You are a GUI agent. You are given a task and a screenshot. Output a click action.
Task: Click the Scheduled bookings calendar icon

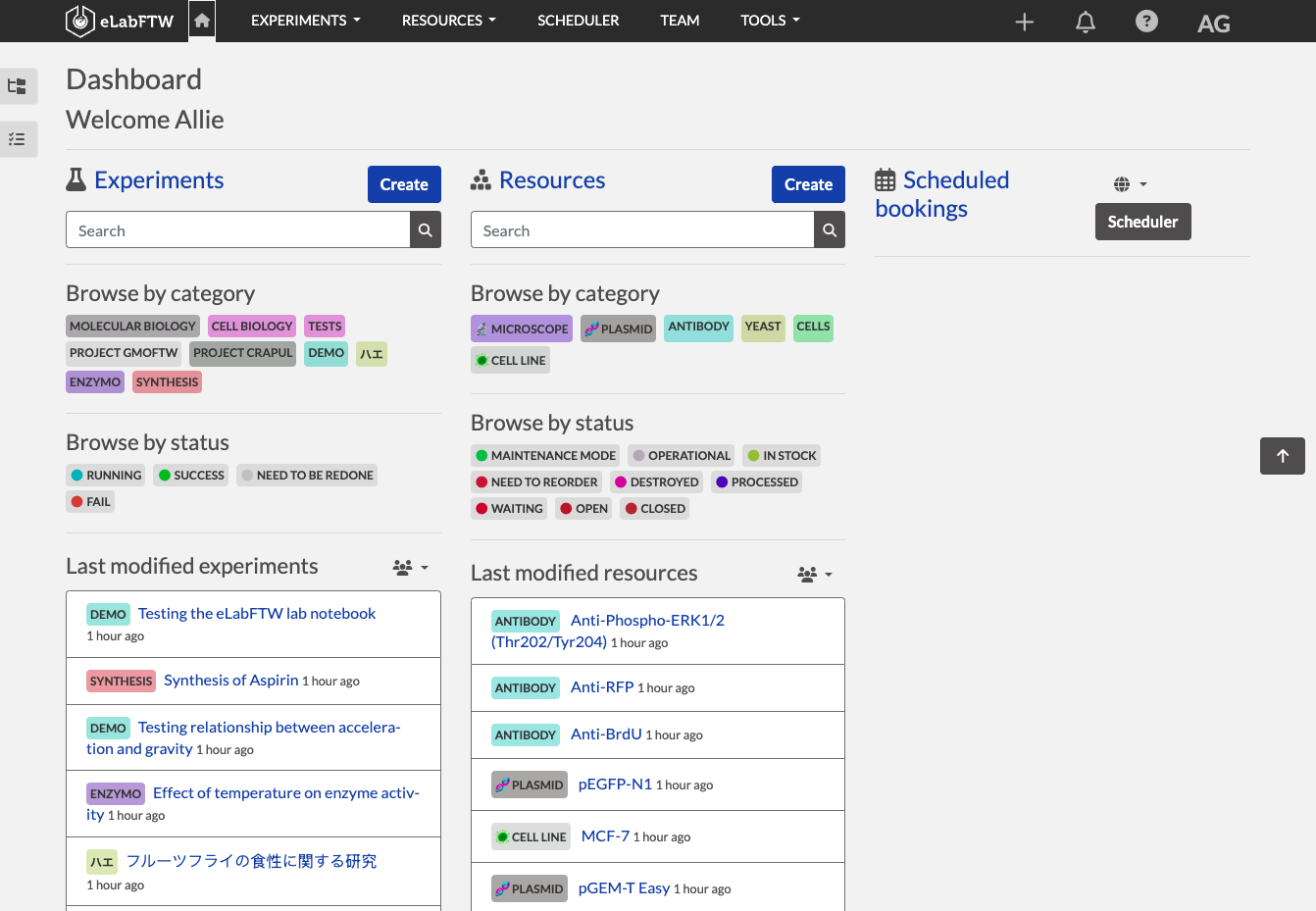click(886, 180)
